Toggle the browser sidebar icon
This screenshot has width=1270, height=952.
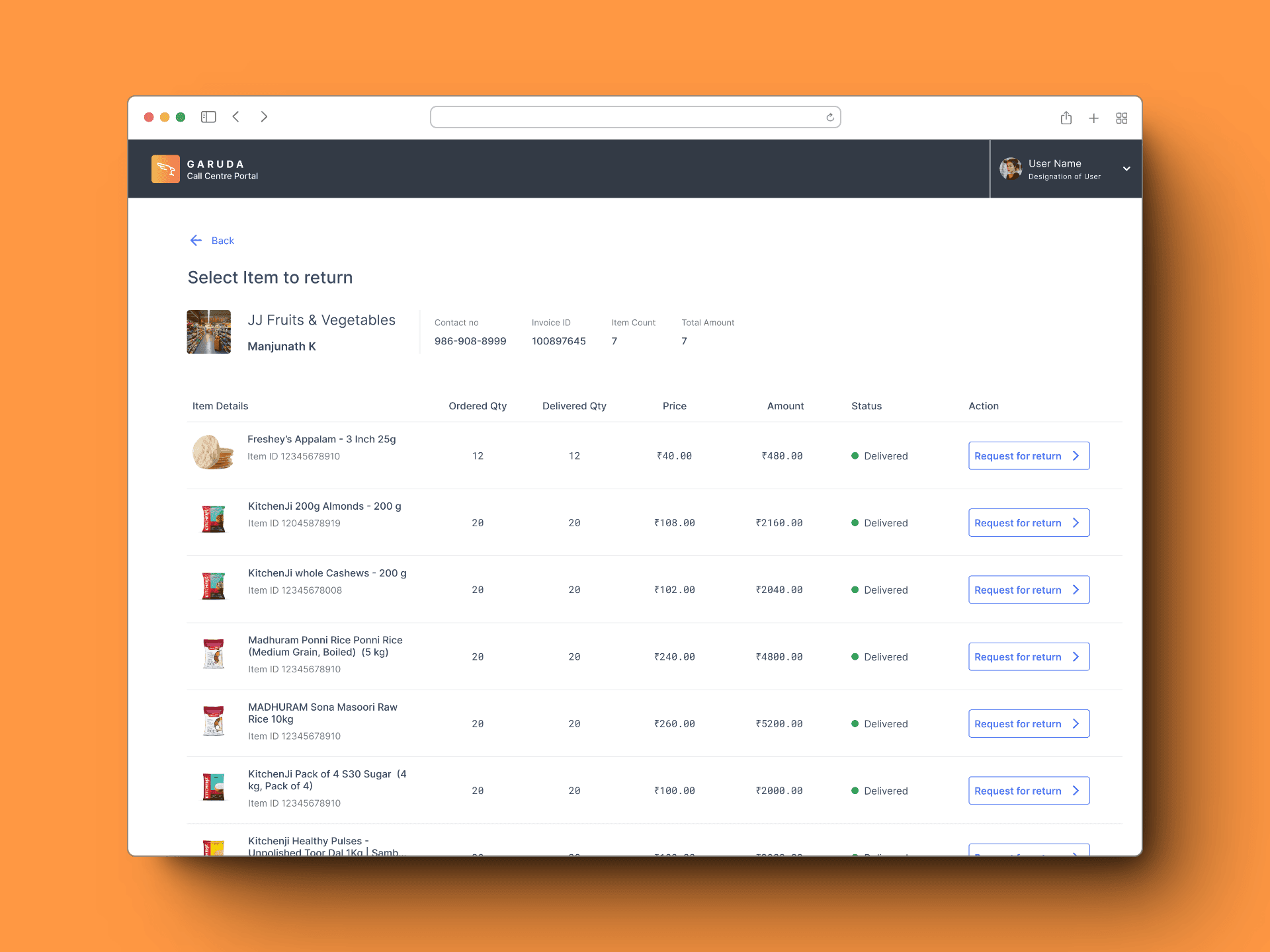point(208,117)
